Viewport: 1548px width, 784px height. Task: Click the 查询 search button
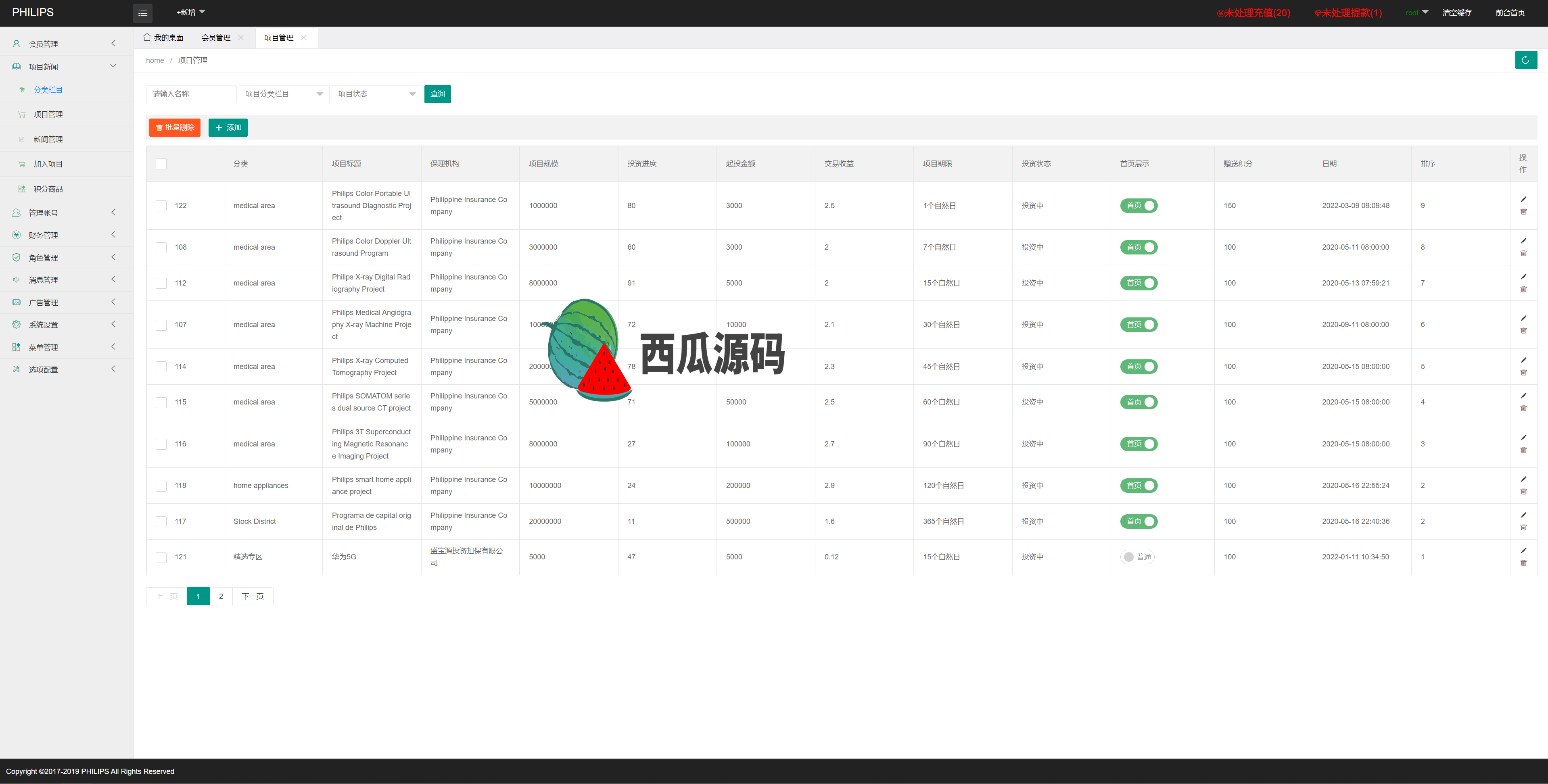pos(437,94)
